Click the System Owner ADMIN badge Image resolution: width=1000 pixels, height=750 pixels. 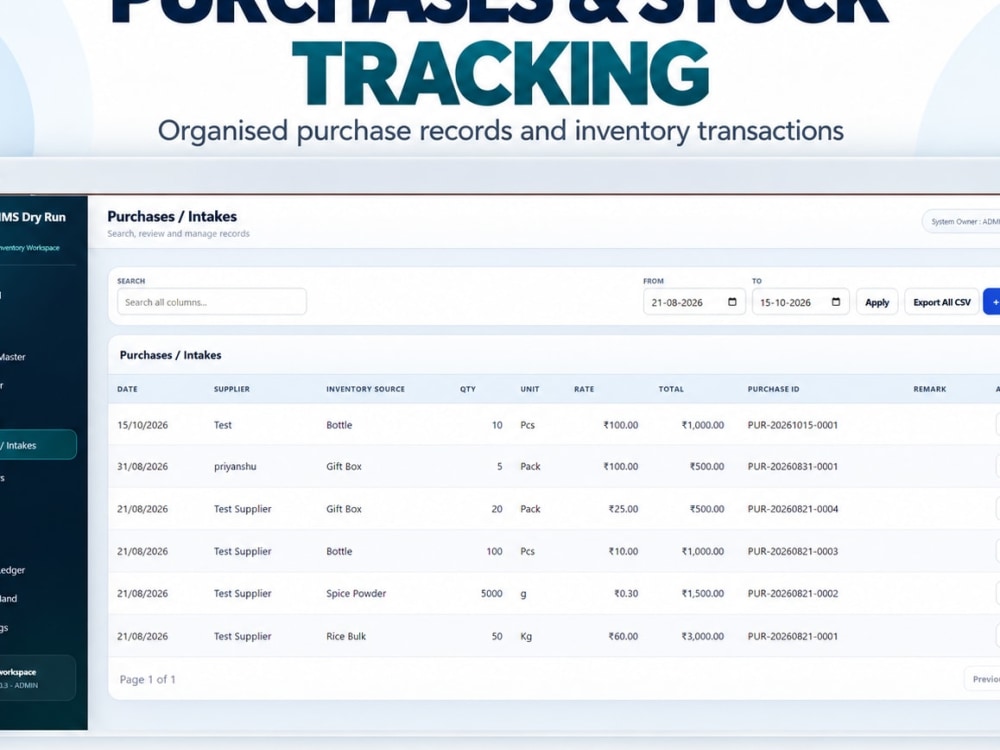pyautogui.click(x=962, y=221)
